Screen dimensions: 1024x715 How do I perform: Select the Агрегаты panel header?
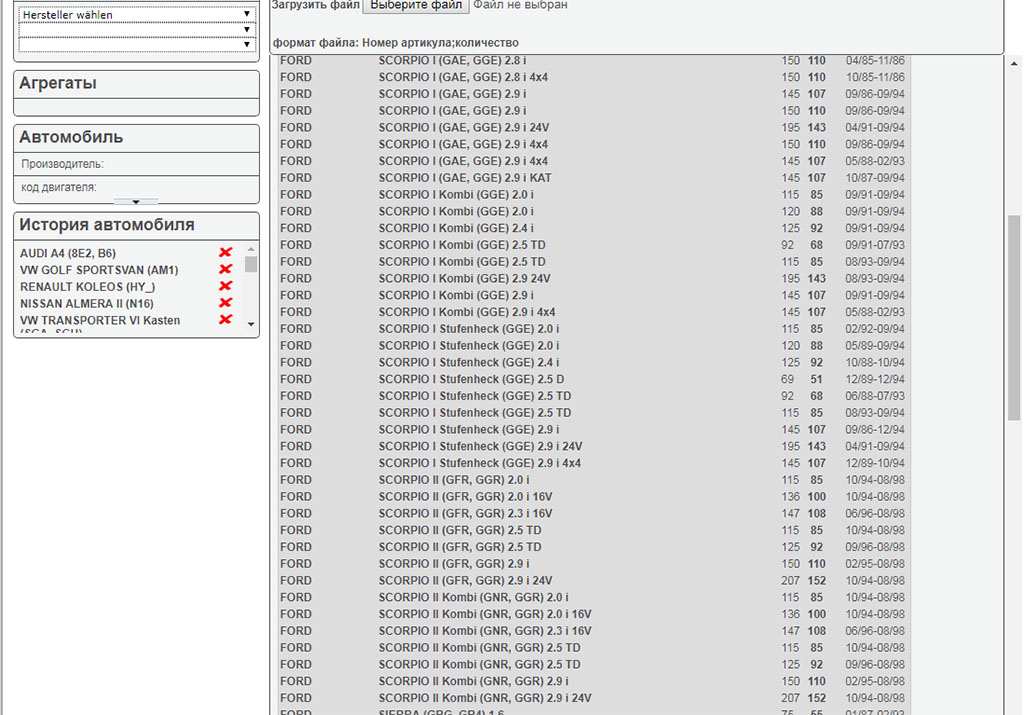pos(136,84)
